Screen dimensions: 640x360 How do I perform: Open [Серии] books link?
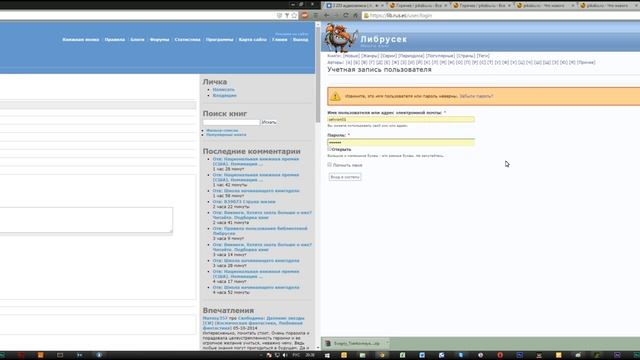389,56
